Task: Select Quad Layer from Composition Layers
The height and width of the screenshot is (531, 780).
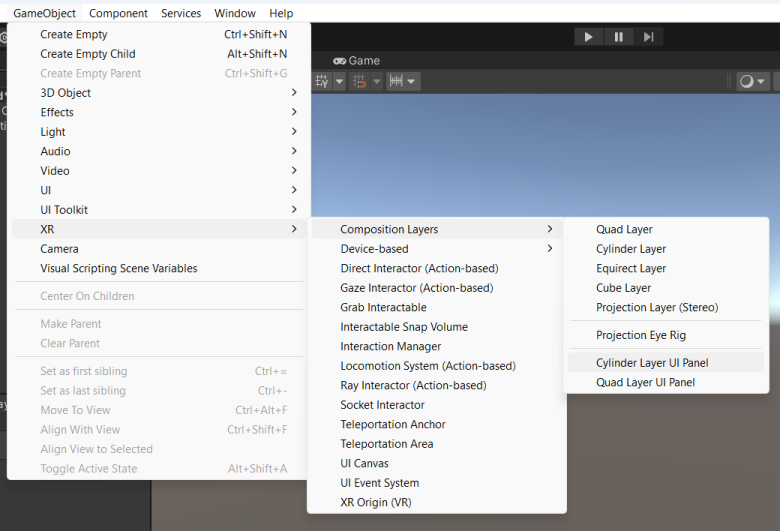Action: (624, 230)
